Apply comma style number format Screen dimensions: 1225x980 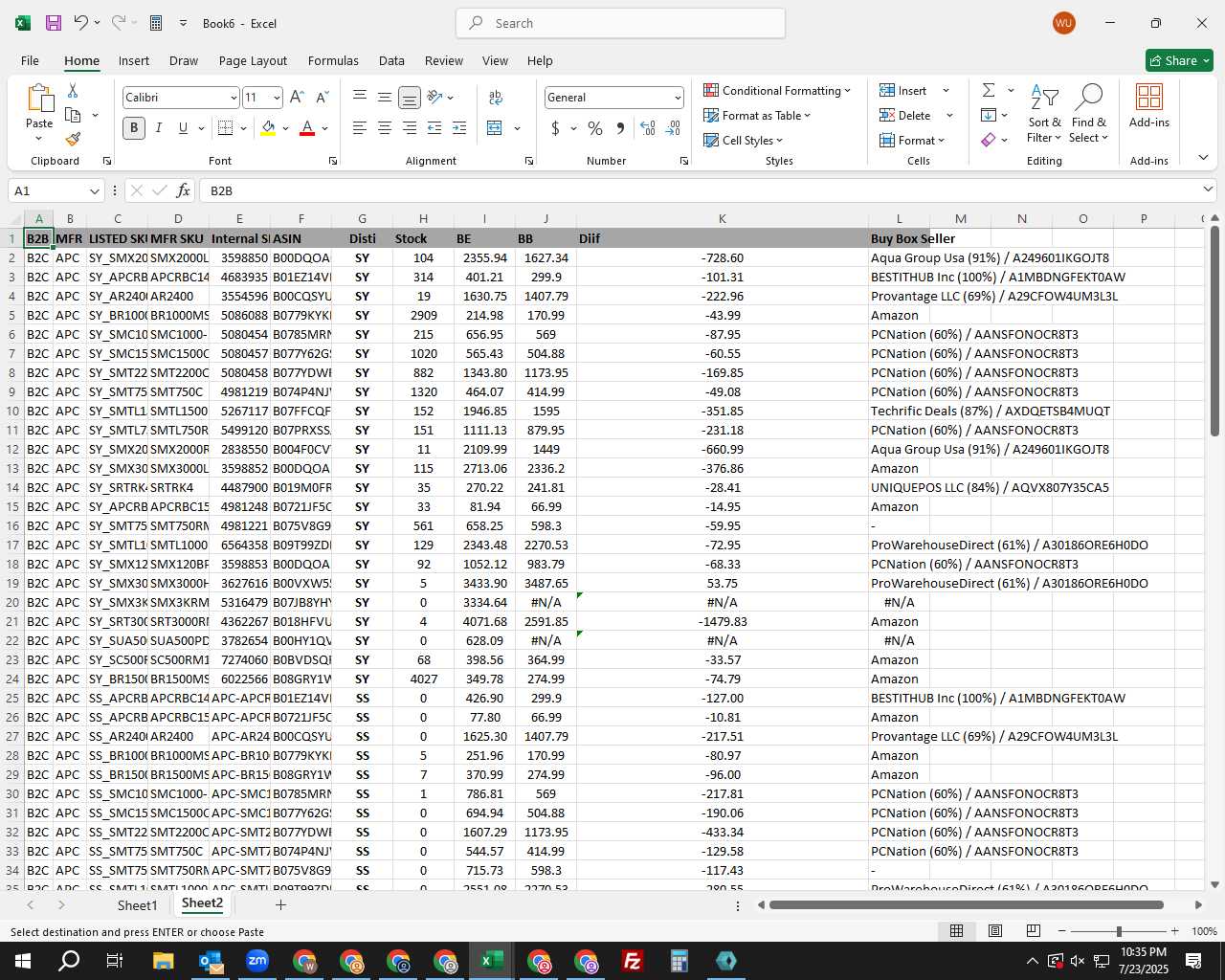click(620, 128)
